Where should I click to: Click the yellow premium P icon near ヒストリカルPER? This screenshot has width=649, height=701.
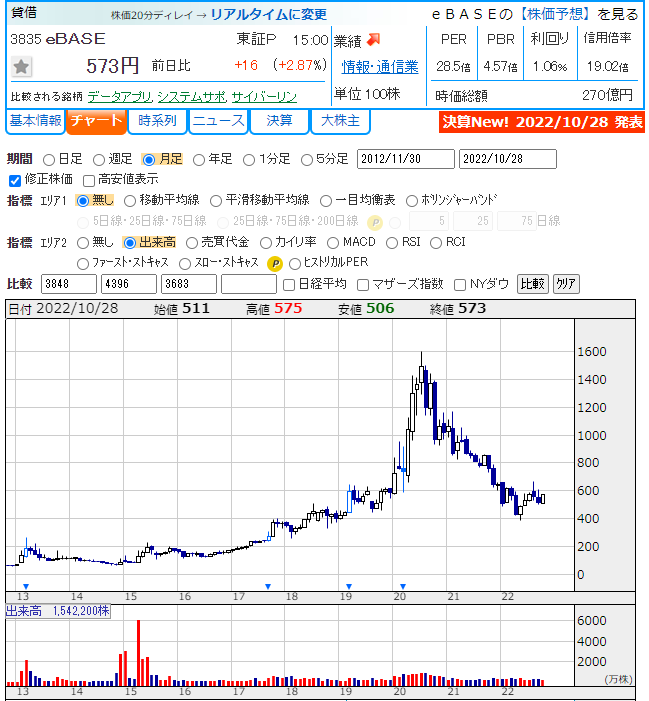tap(275, 264)
